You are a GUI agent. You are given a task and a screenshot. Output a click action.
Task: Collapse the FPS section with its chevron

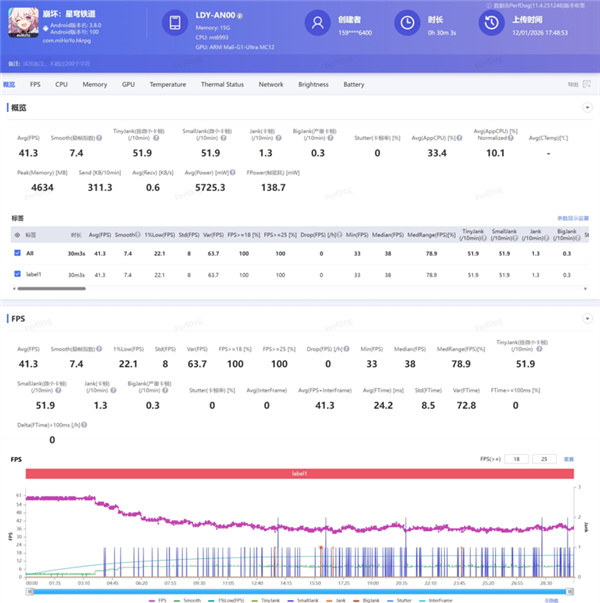[x=587, y=318]
